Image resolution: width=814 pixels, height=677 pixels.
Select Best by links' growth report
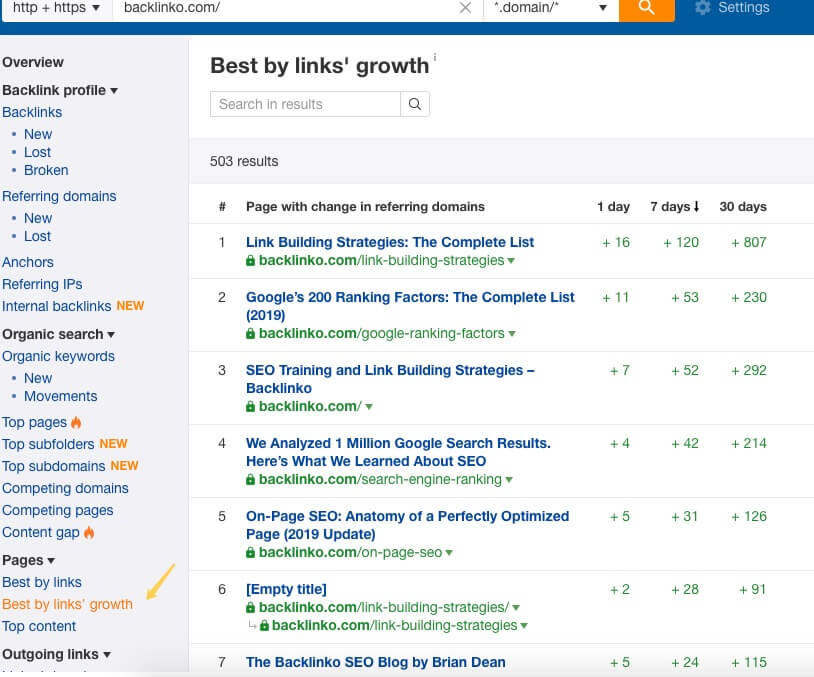(67, 604)
